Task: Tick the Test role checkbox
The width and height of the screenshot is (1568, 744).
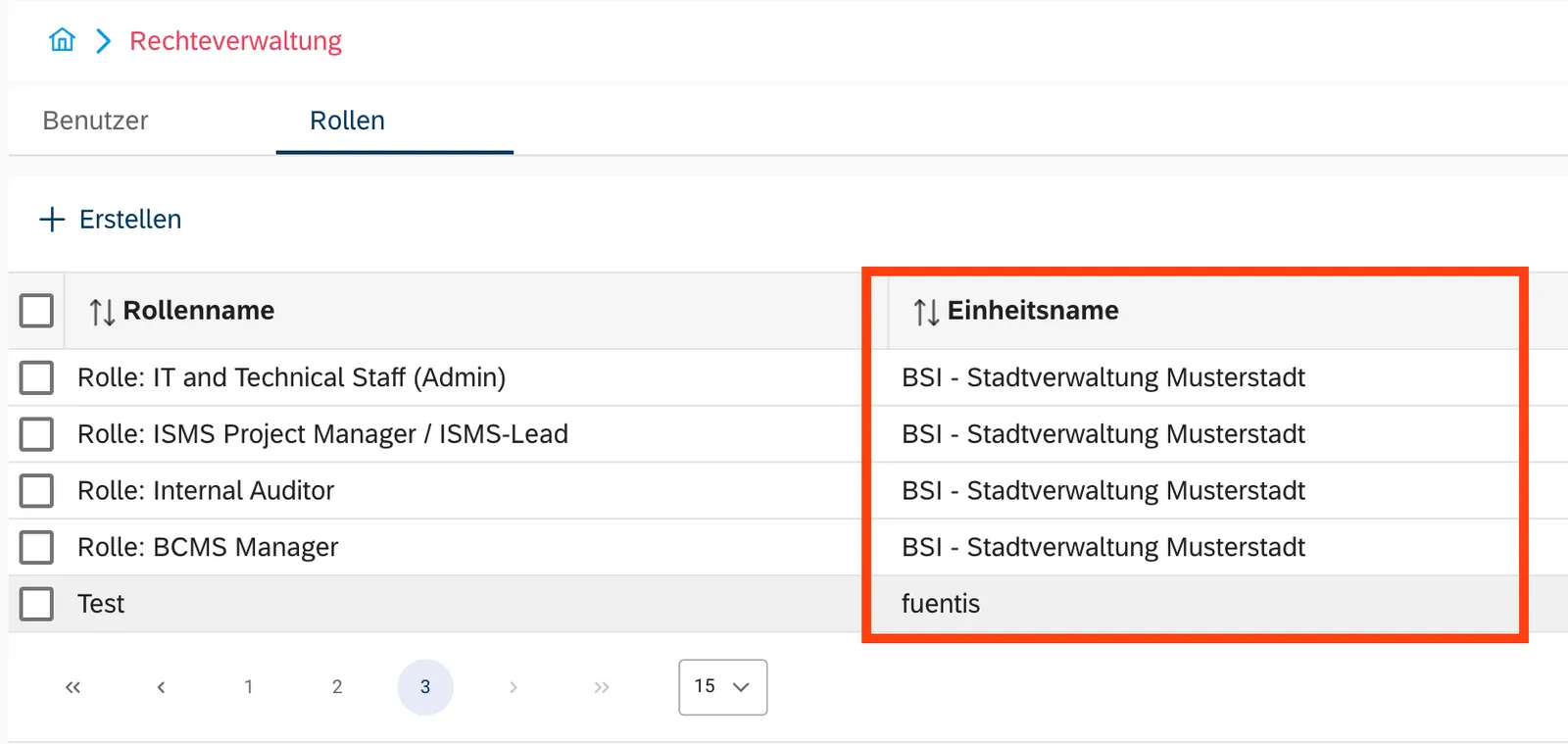Action: (36, 604)
